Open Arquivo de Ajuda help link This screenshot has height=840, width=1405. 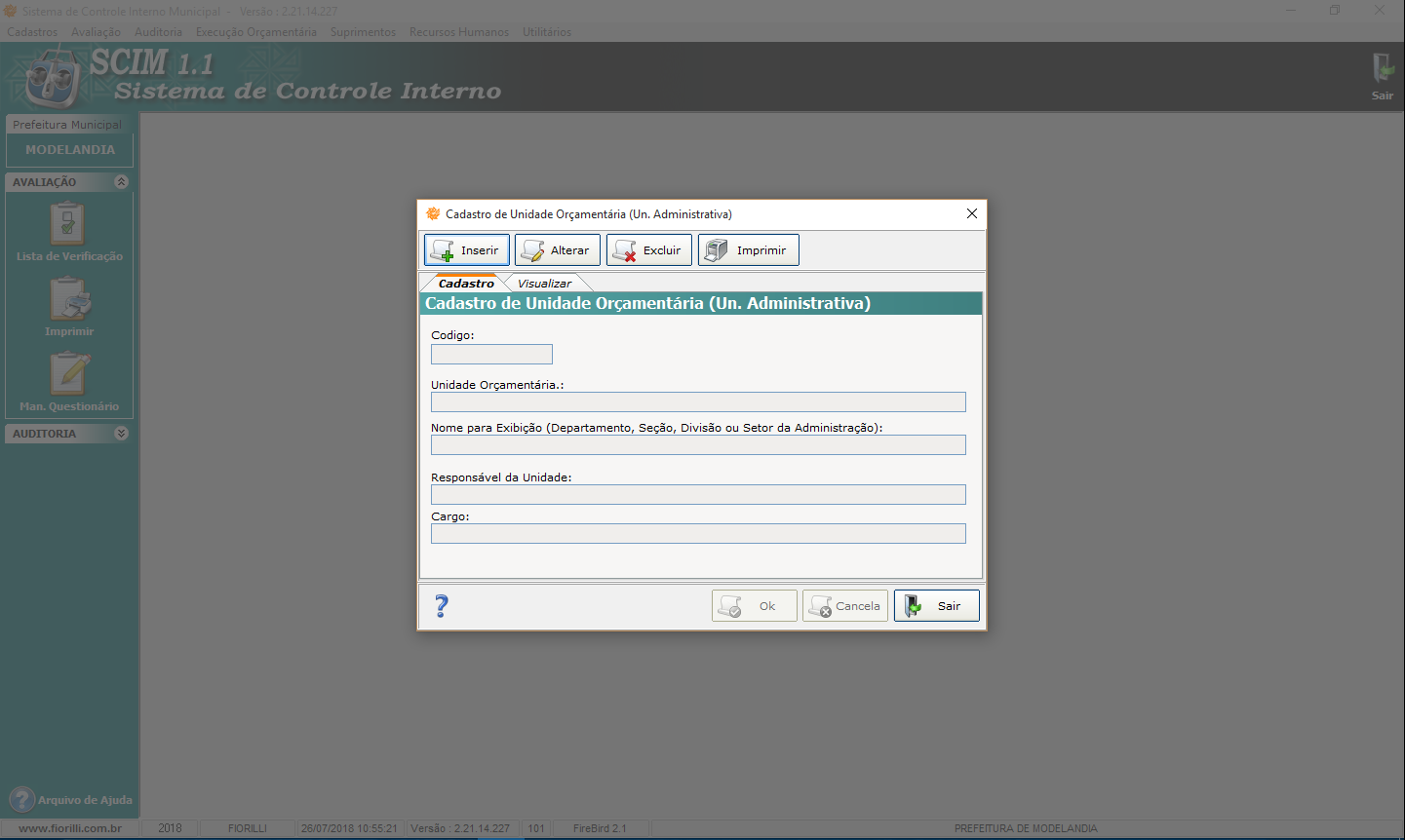click(71, 800)
